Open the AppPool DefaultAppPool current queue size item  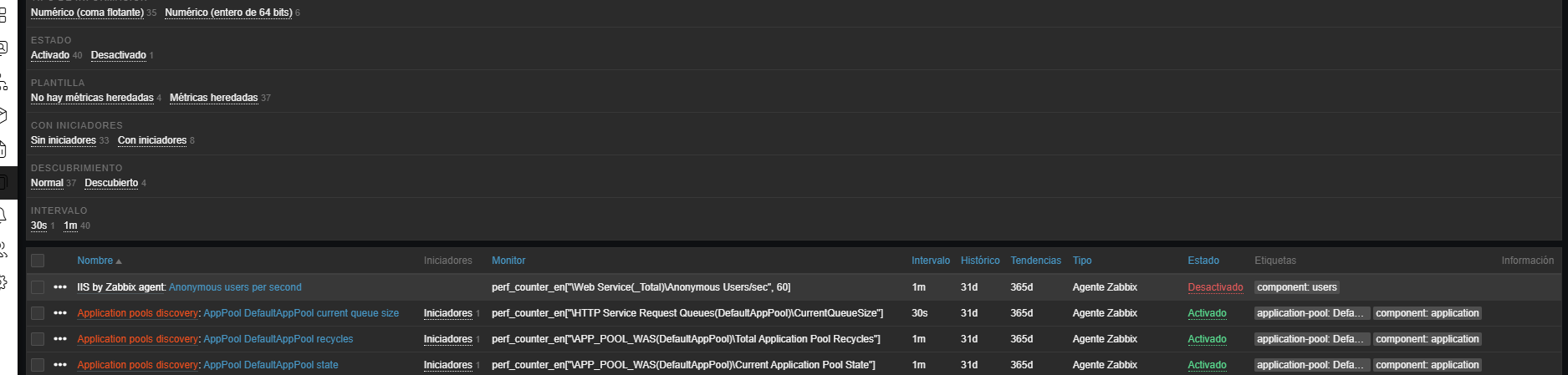click(x=301, y=313)
